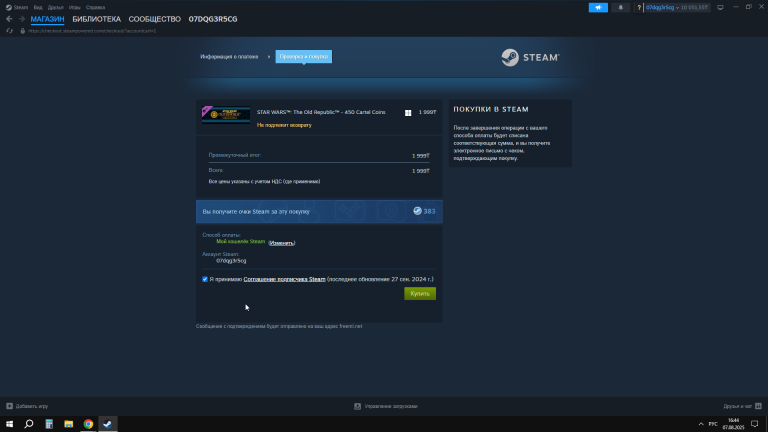Open the Windows notification center
Viewport: 768px width, 432px height.
coord(755,424)
